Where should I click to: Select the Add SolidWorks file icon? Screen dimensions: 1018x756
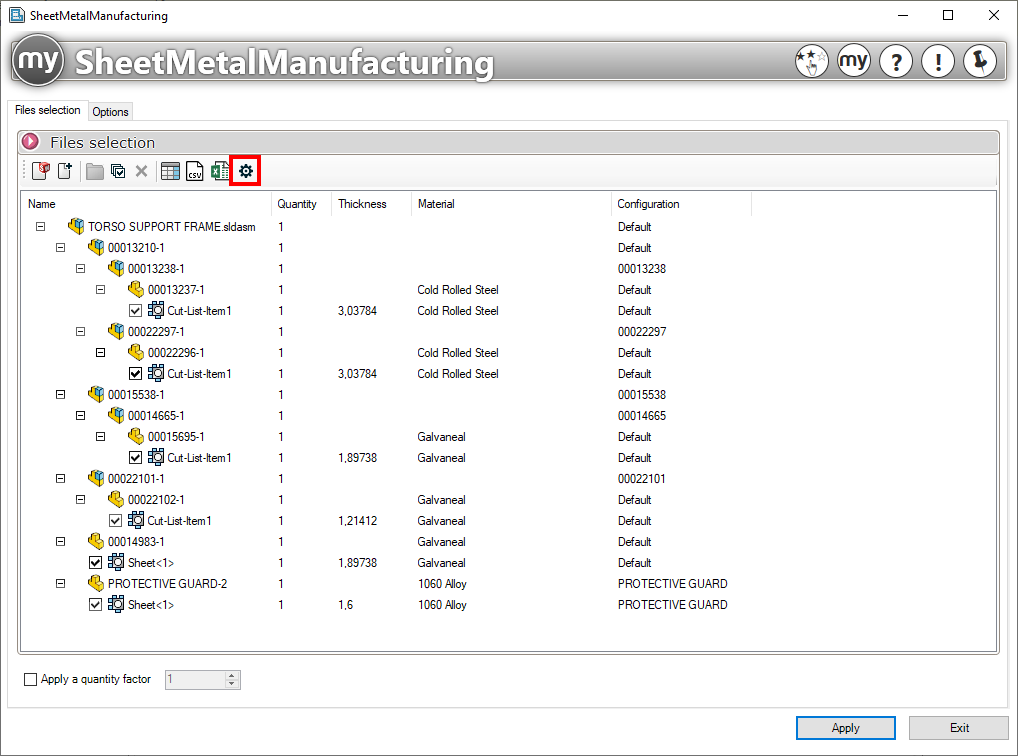(x=40, y=170)
